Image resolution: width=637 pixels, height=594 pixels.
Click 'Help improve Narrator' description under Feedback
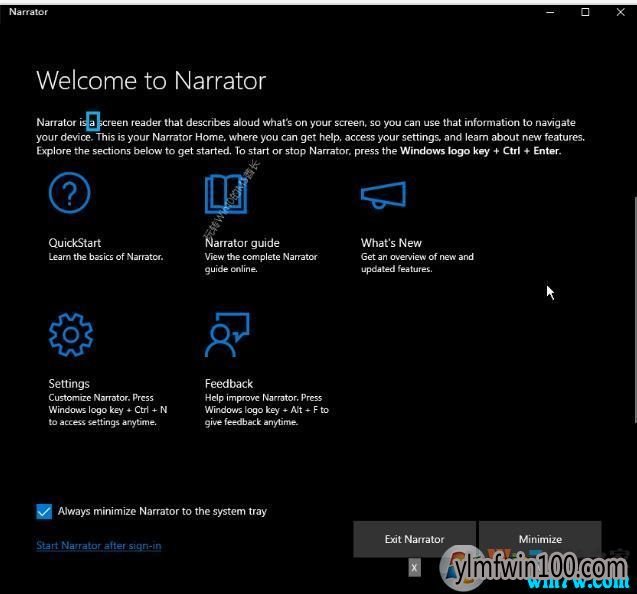266,410
